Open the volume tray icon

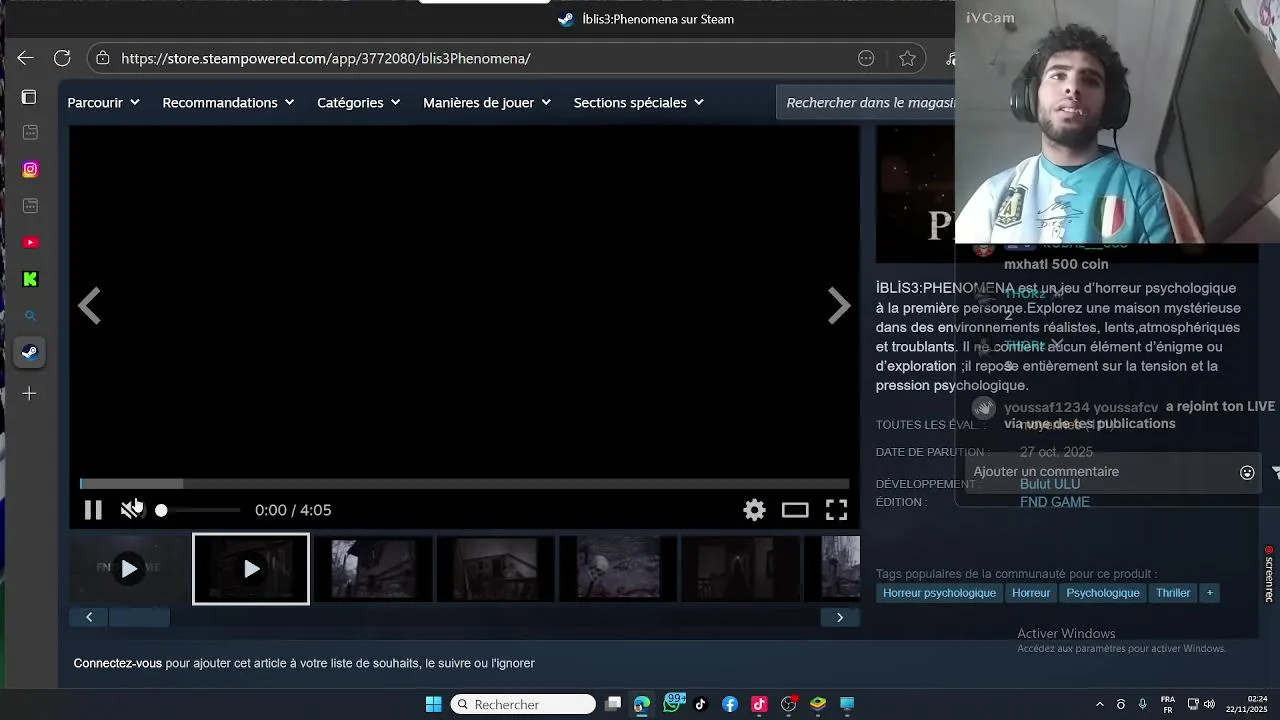click(1210, 704)
